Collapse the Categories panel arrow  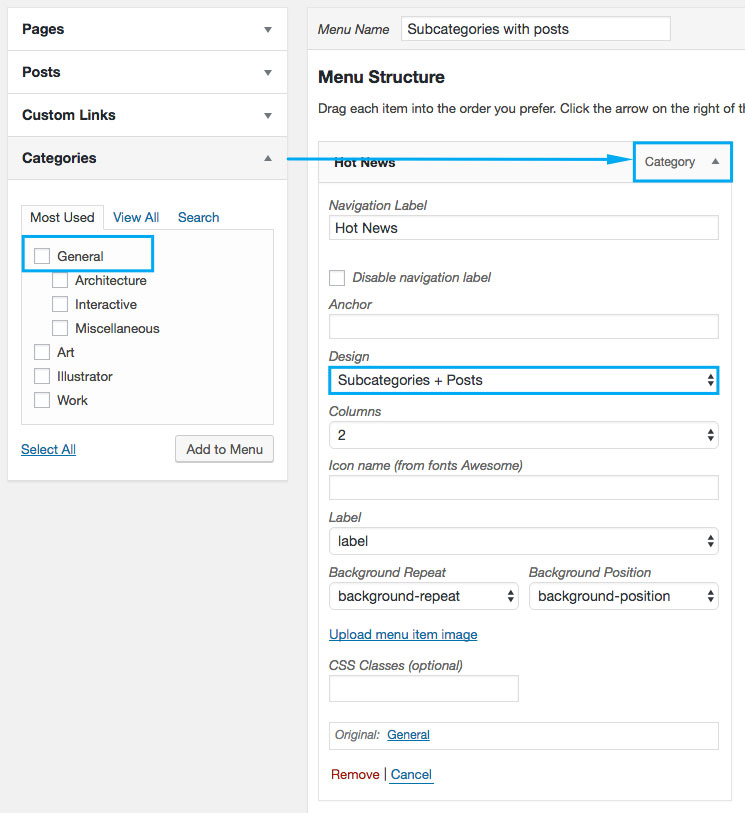click(x=267, y=158)
